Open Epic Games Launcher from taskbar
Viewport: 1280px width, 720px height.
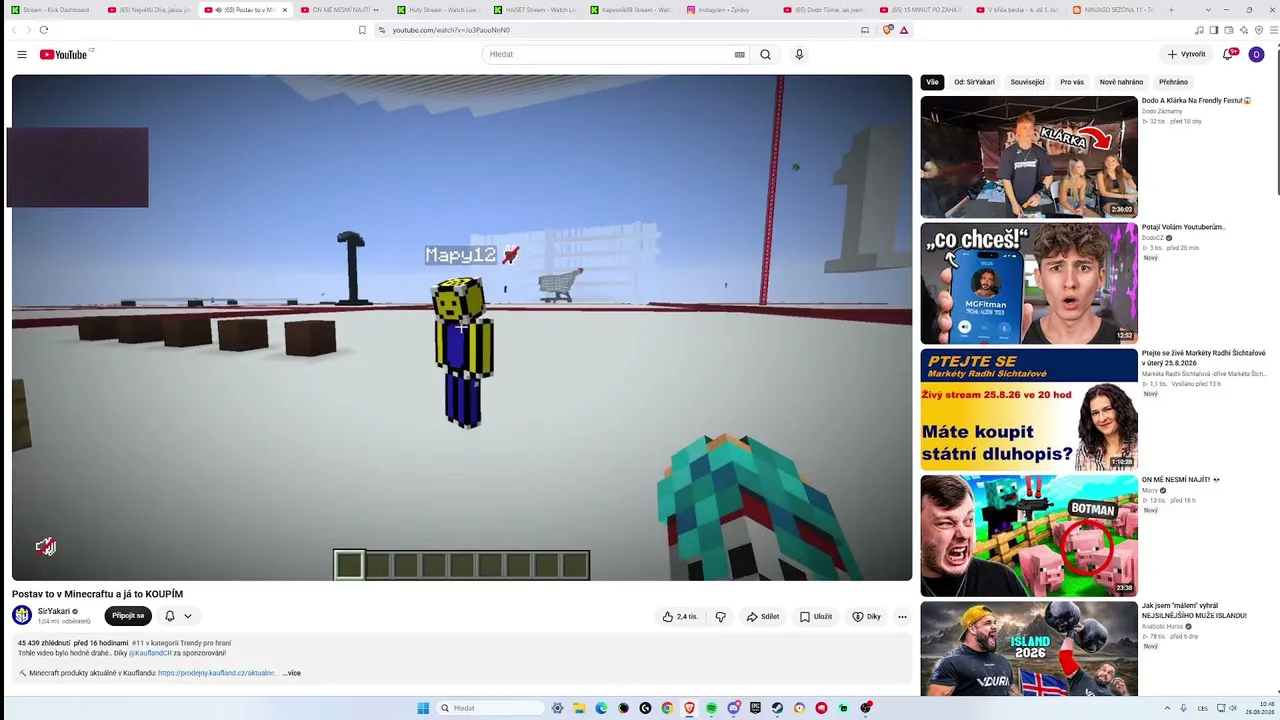755,708
